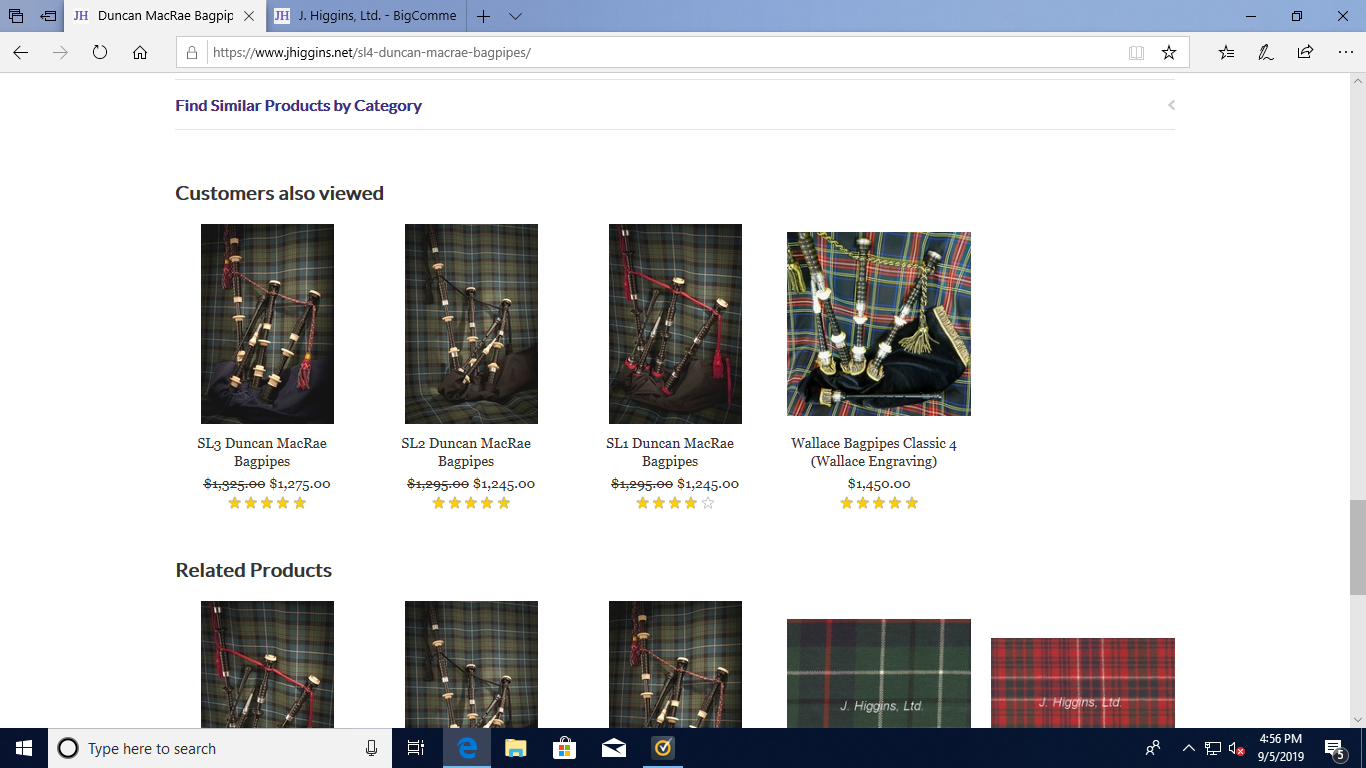Show hidden system tray icons
Image resolution: width=1366 pixels, height=768 pixels.
pyautogui.click(x=1188, y=748)
